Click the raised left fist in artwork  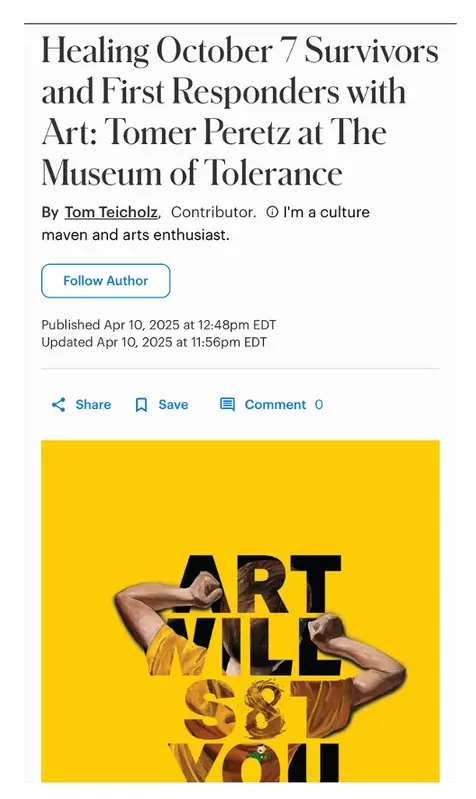(206, 589)
